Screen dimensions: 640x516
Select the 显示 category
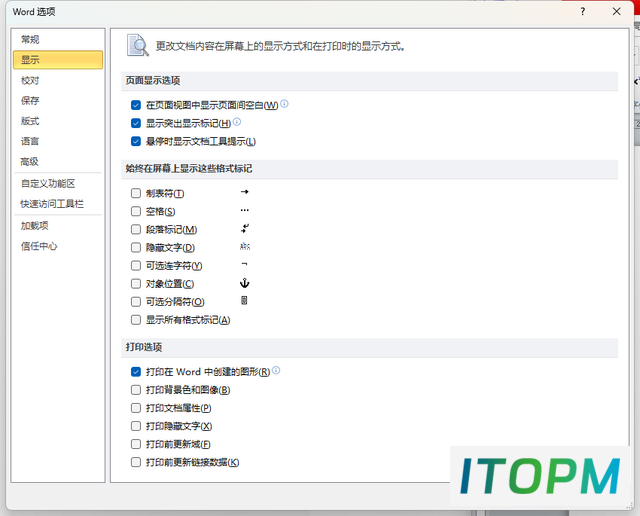pyautogui.click(x=58, y=60)
